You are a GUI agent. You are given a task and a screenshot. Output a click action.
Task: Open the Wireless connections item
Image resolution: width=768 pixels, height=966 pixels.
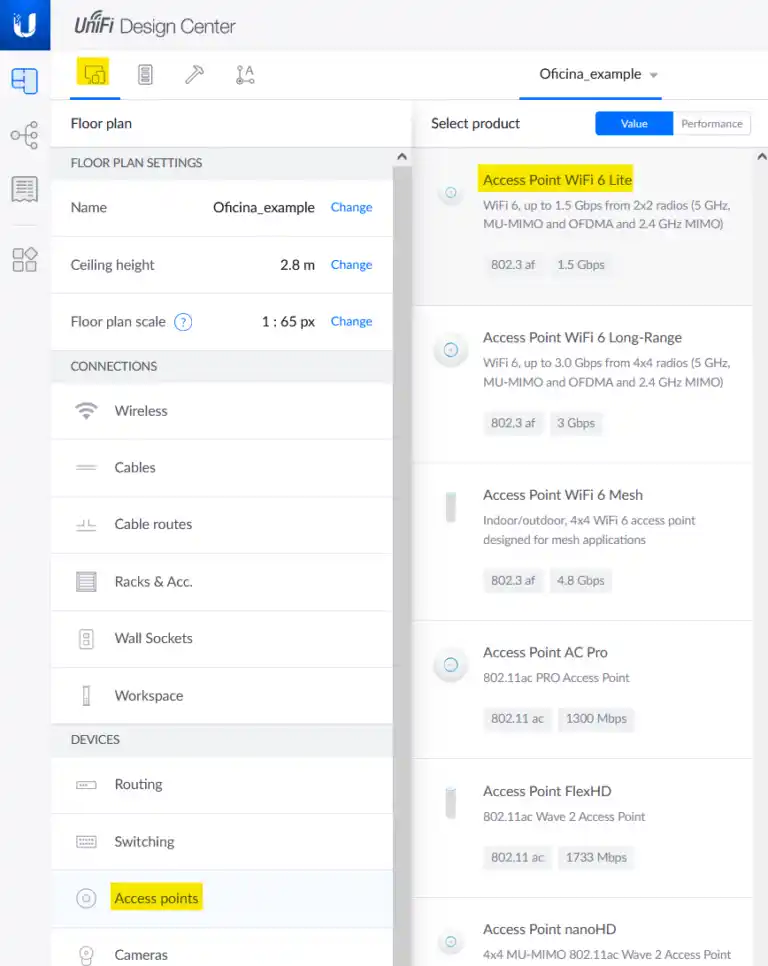click(141, 411)
